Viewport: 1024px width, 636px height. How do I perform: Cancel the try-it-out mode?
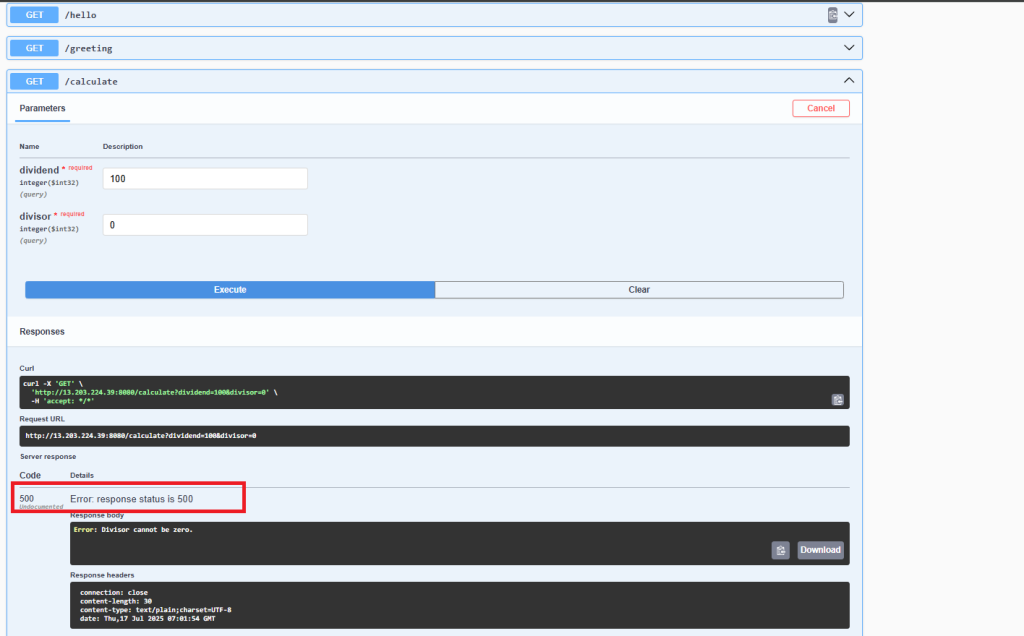[821, 108]
